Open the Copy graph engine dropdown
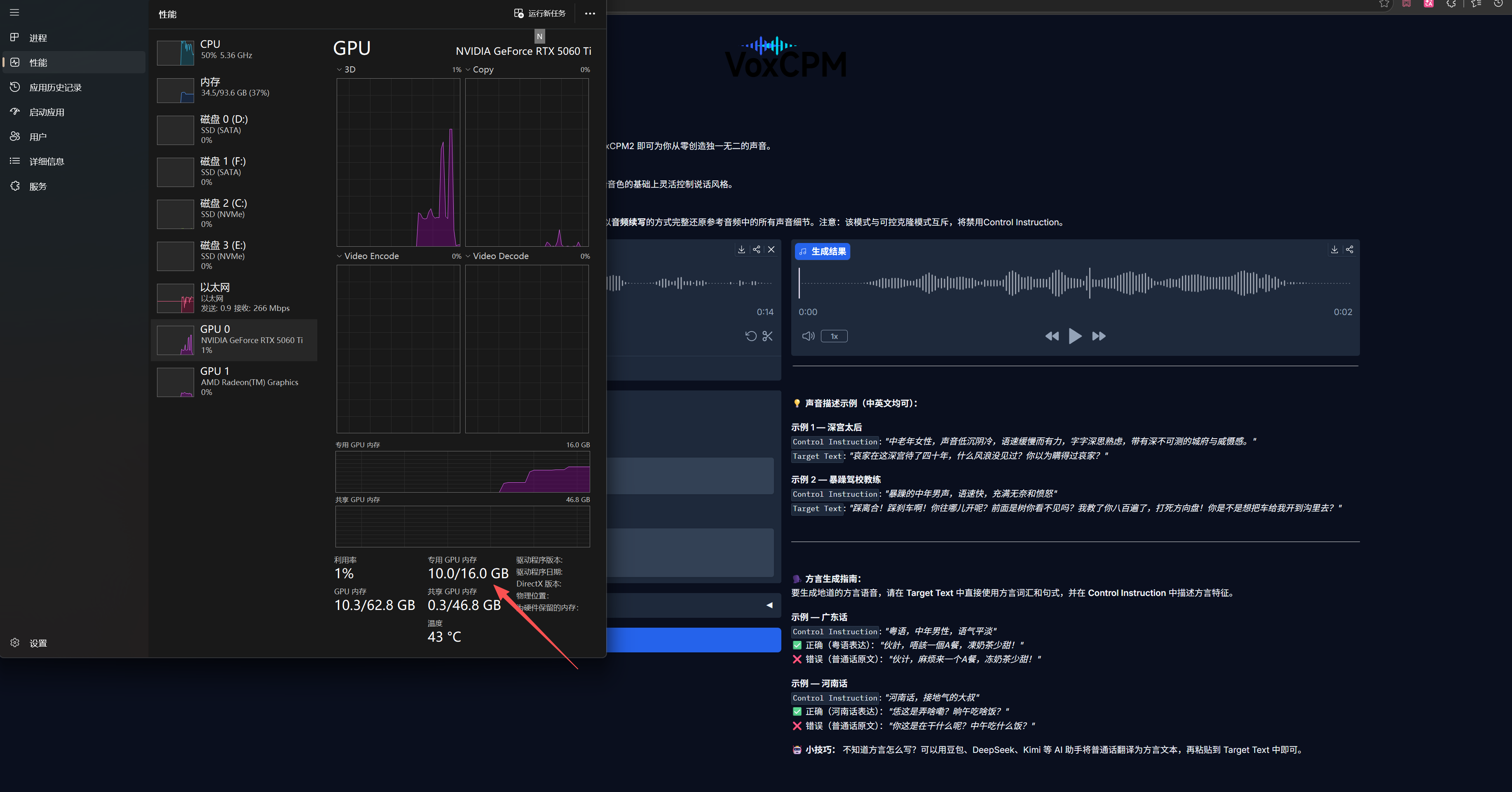 point(480,69)
